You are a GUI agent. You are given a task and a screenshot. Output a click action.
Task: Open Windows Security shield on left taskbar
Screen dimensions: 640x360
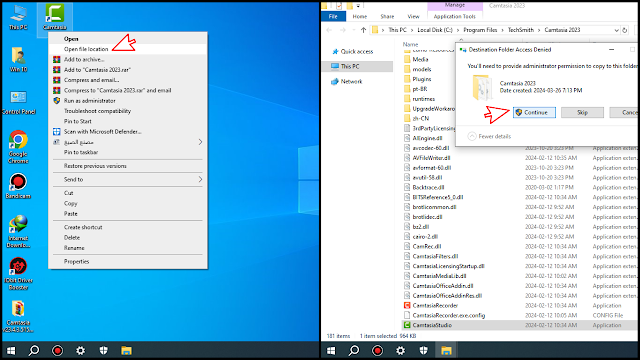(x=103, y=351)
